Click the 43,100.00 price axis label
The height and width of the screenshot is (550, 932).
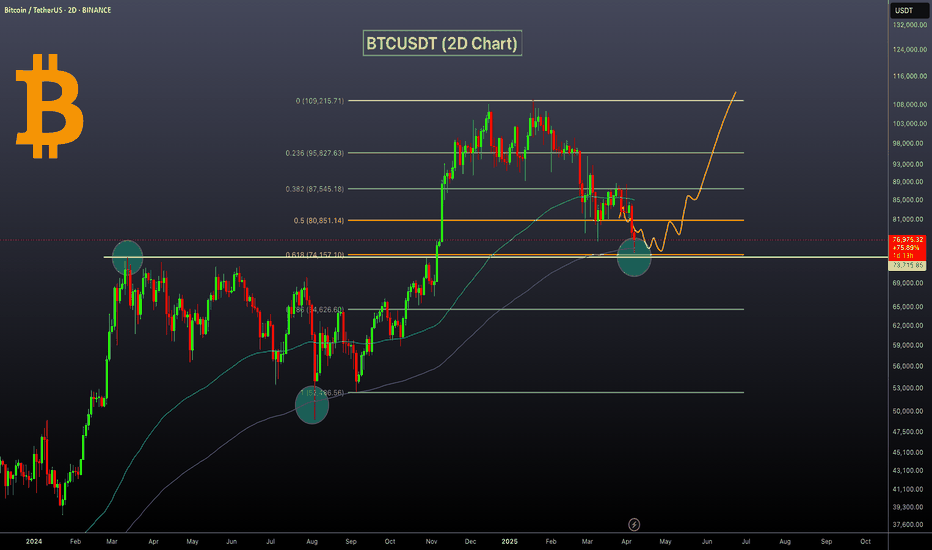(x=909, y=470)
